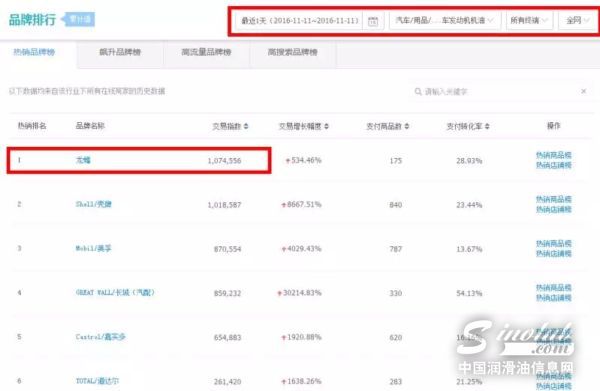Sort by 交易增长幅度 column arrows
The image size is (600, 391).
(x=326, y=126)
